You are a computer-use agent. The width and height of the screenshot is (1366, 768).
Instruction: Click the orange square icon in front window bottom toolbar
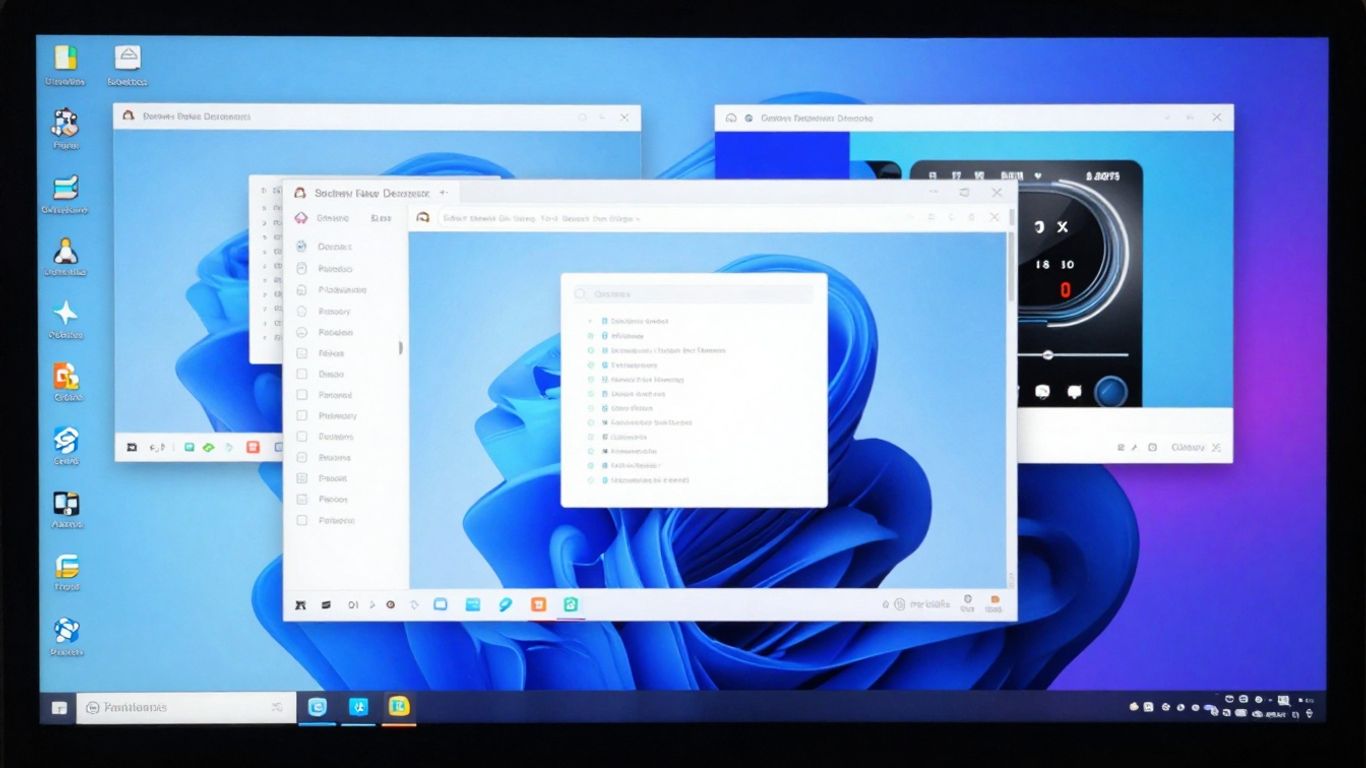538,604
